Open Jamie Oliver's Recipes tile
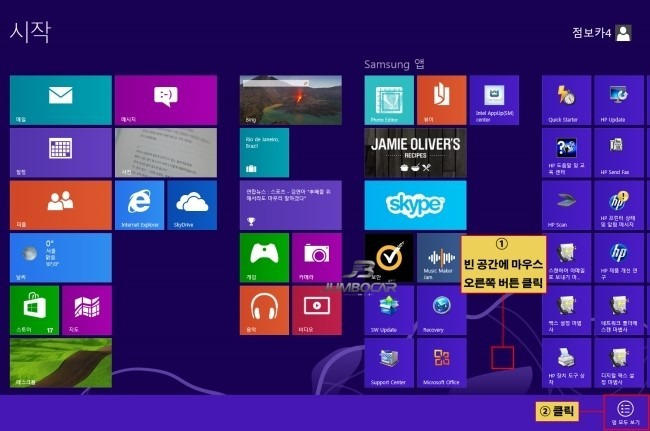 pyautogui.click(x=415, y=153)
